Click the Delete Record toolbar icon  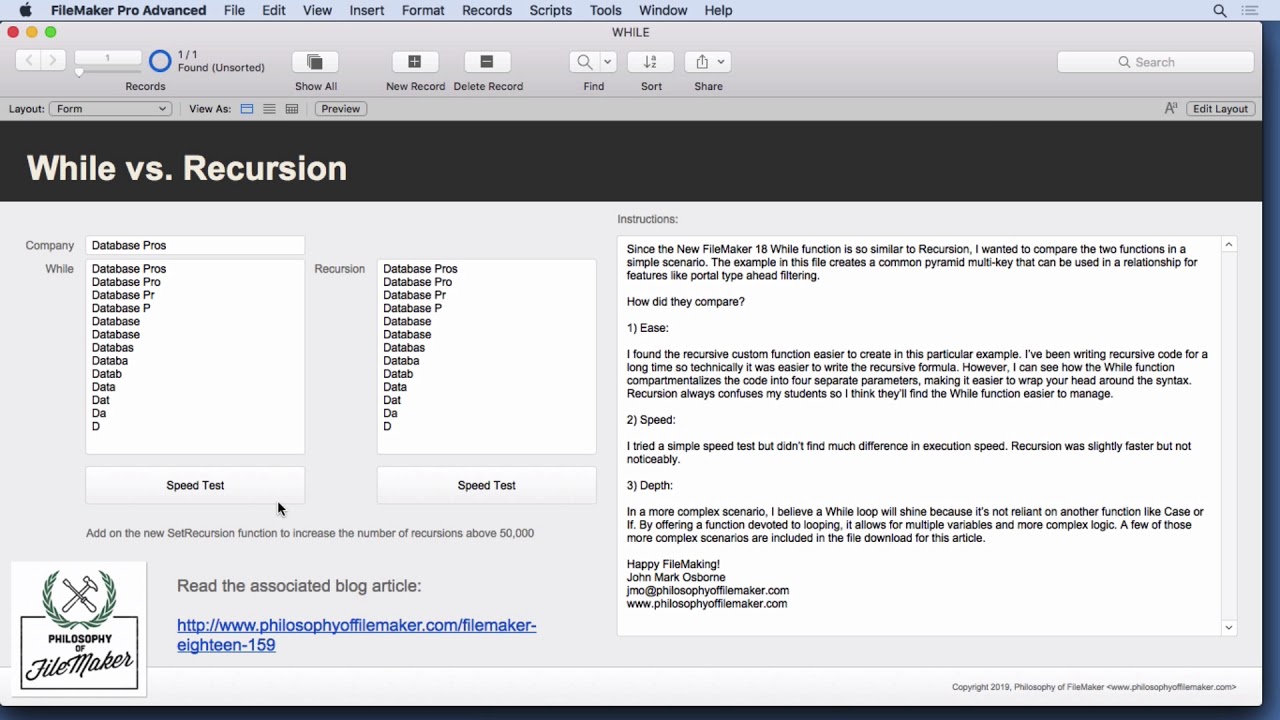[488, 62]
